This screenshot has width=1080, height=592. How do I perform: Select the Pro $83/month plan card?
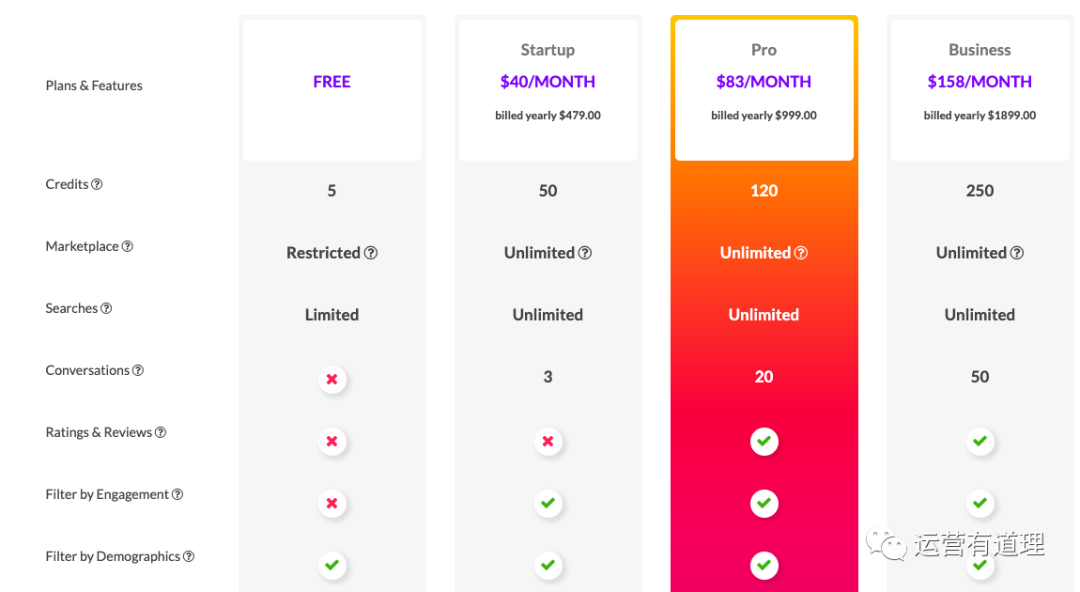coord(764,90)
